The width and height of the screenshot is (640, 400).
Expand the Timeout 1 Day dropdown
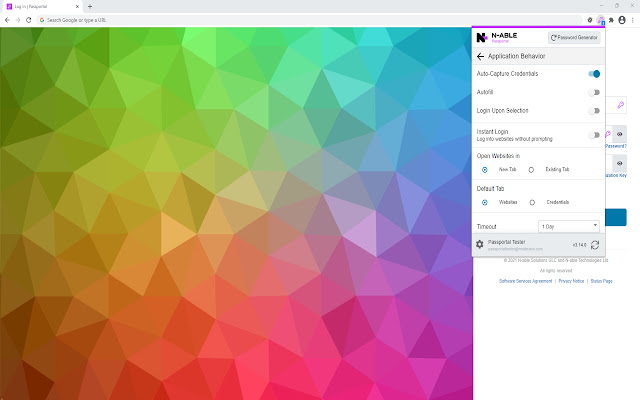568,226
